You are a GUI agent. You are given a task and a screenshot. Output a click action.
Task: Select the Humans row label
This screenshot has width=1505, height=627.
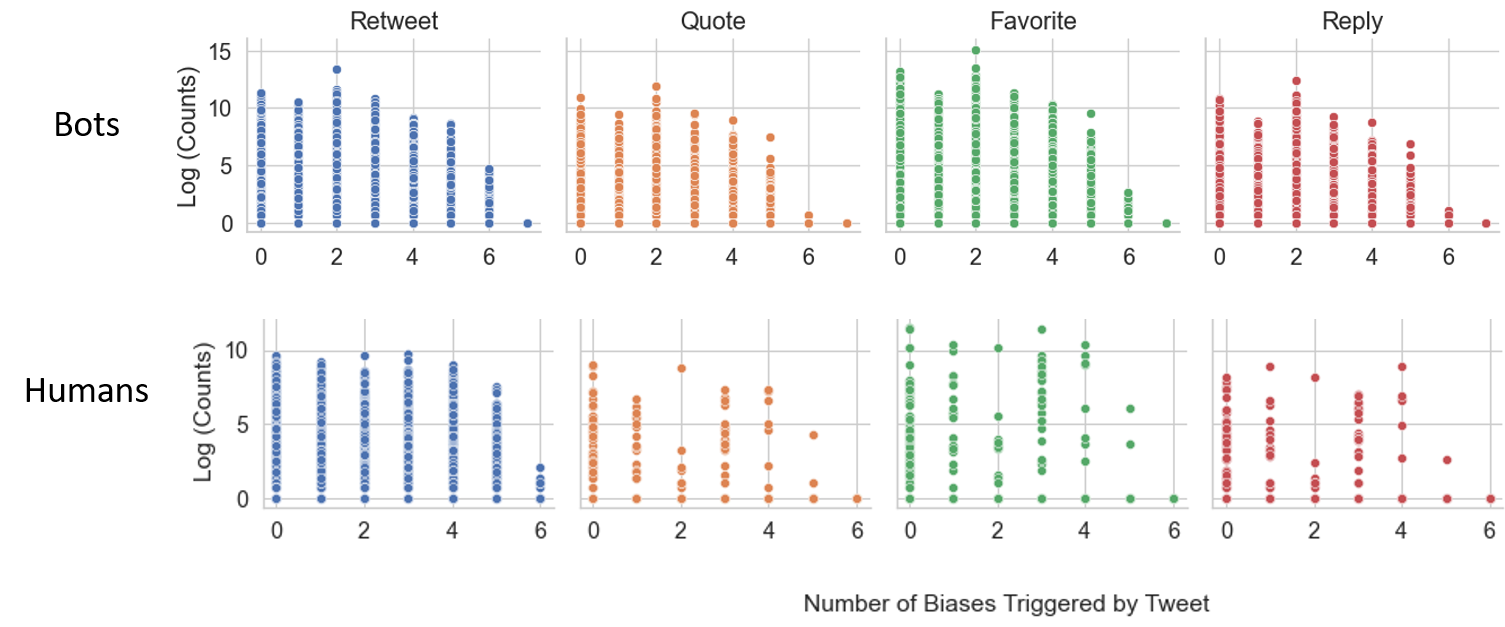pos(86,390)
